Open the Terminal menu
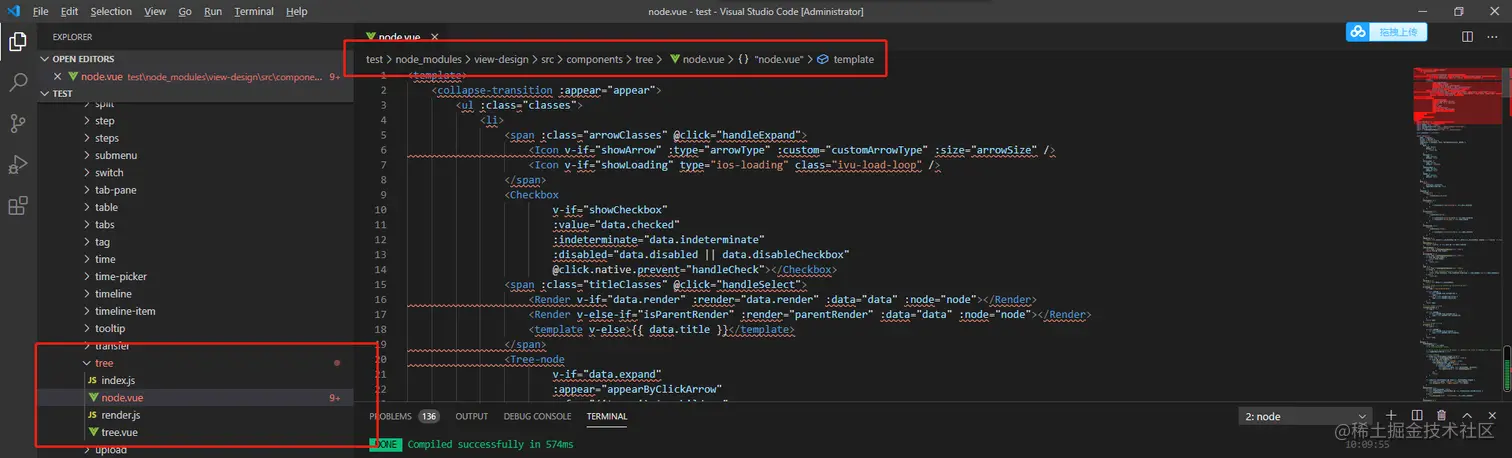 (254, 11)
